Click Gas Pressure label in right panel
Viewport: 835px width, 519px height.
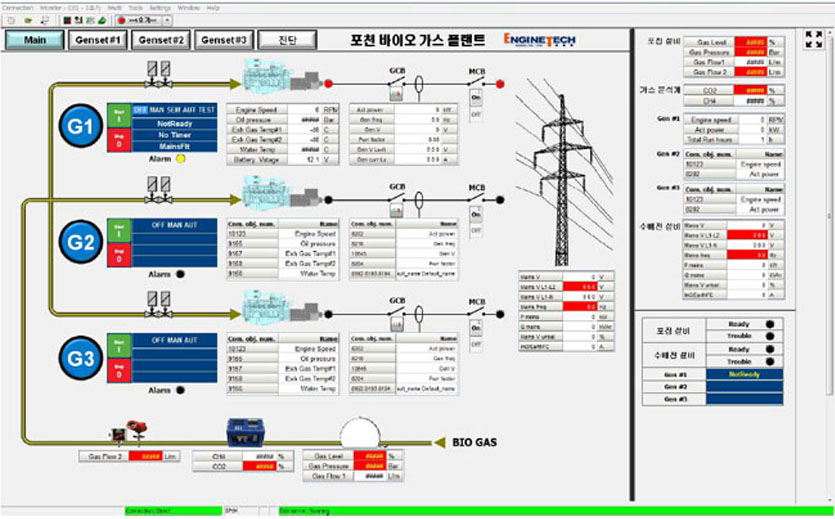[x=709, y=52]
